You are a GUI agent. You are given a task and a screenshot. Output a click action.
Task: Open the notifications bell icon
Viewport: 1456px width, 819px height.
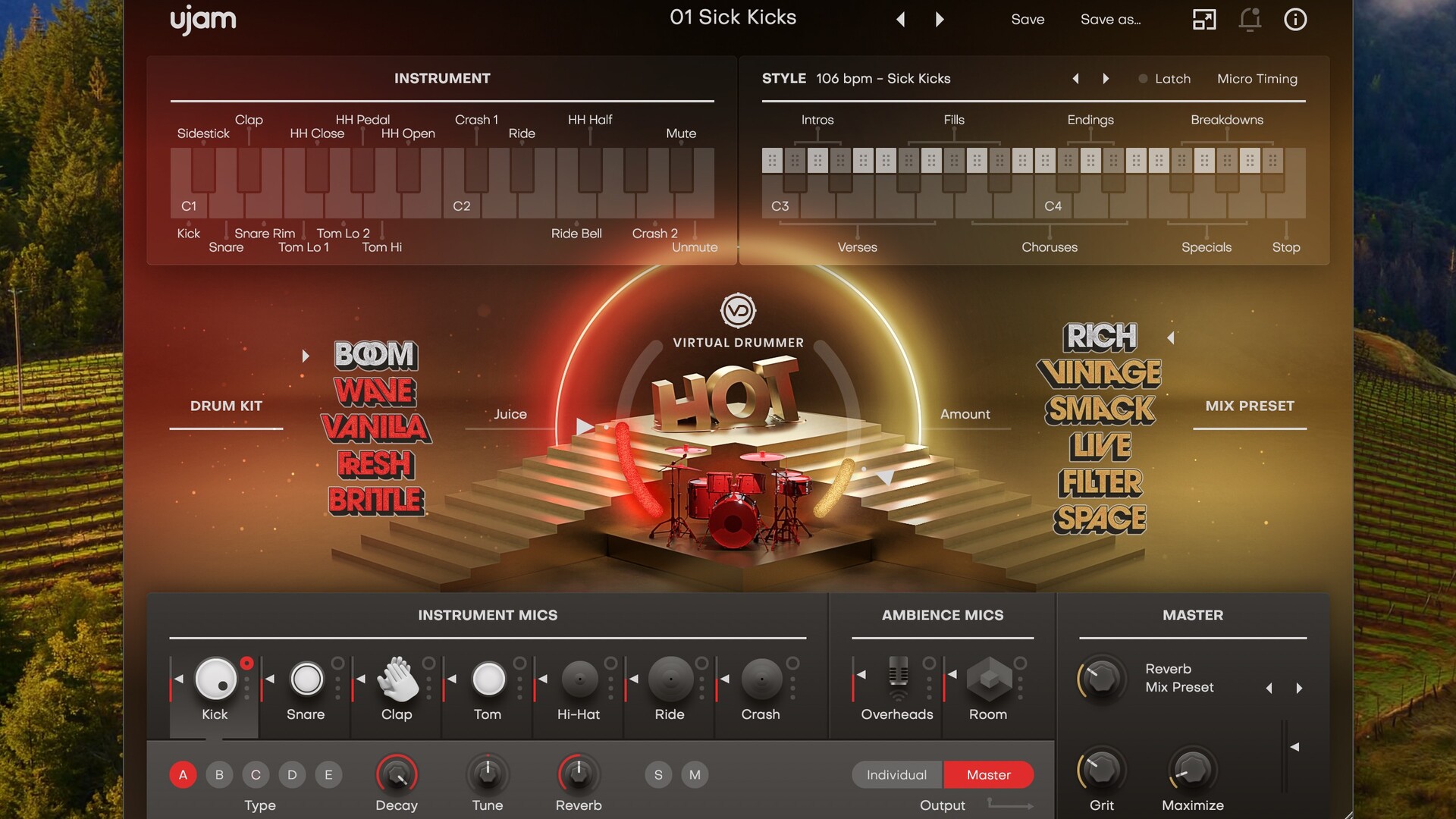click(1250, 20)
